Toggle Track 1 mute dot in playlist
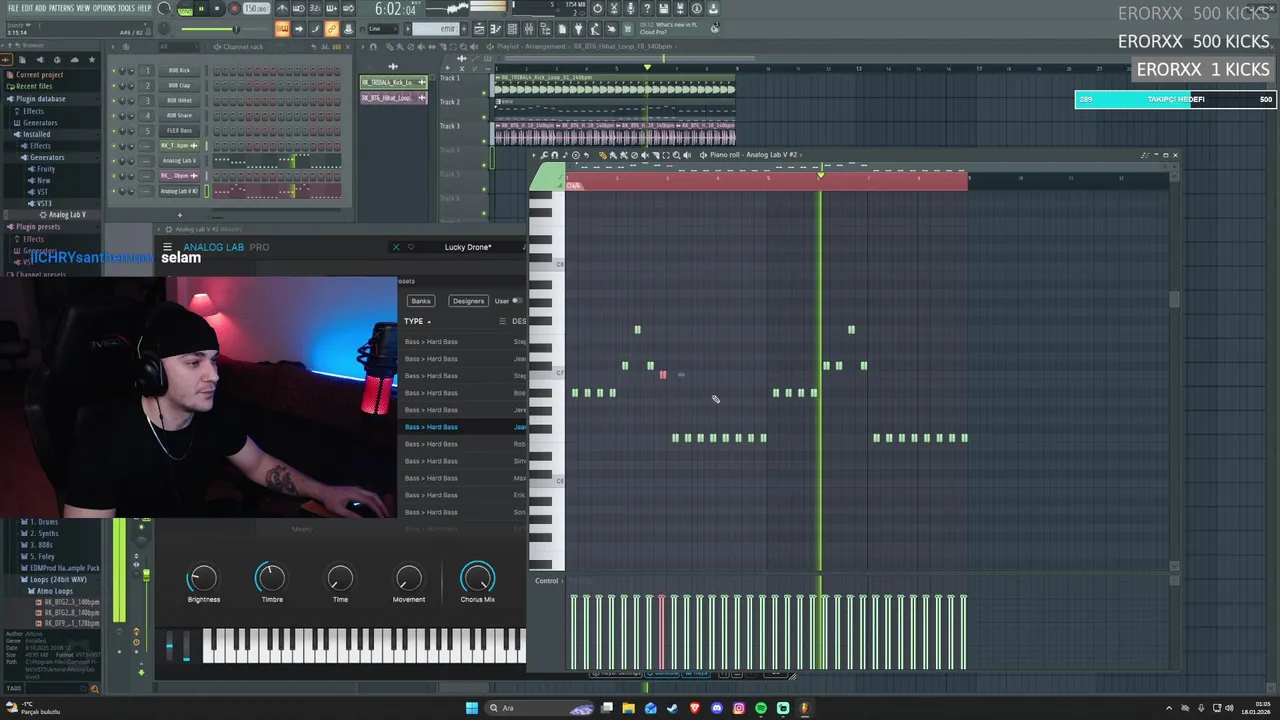1280x720 pixels. click(x=485, y=93)
